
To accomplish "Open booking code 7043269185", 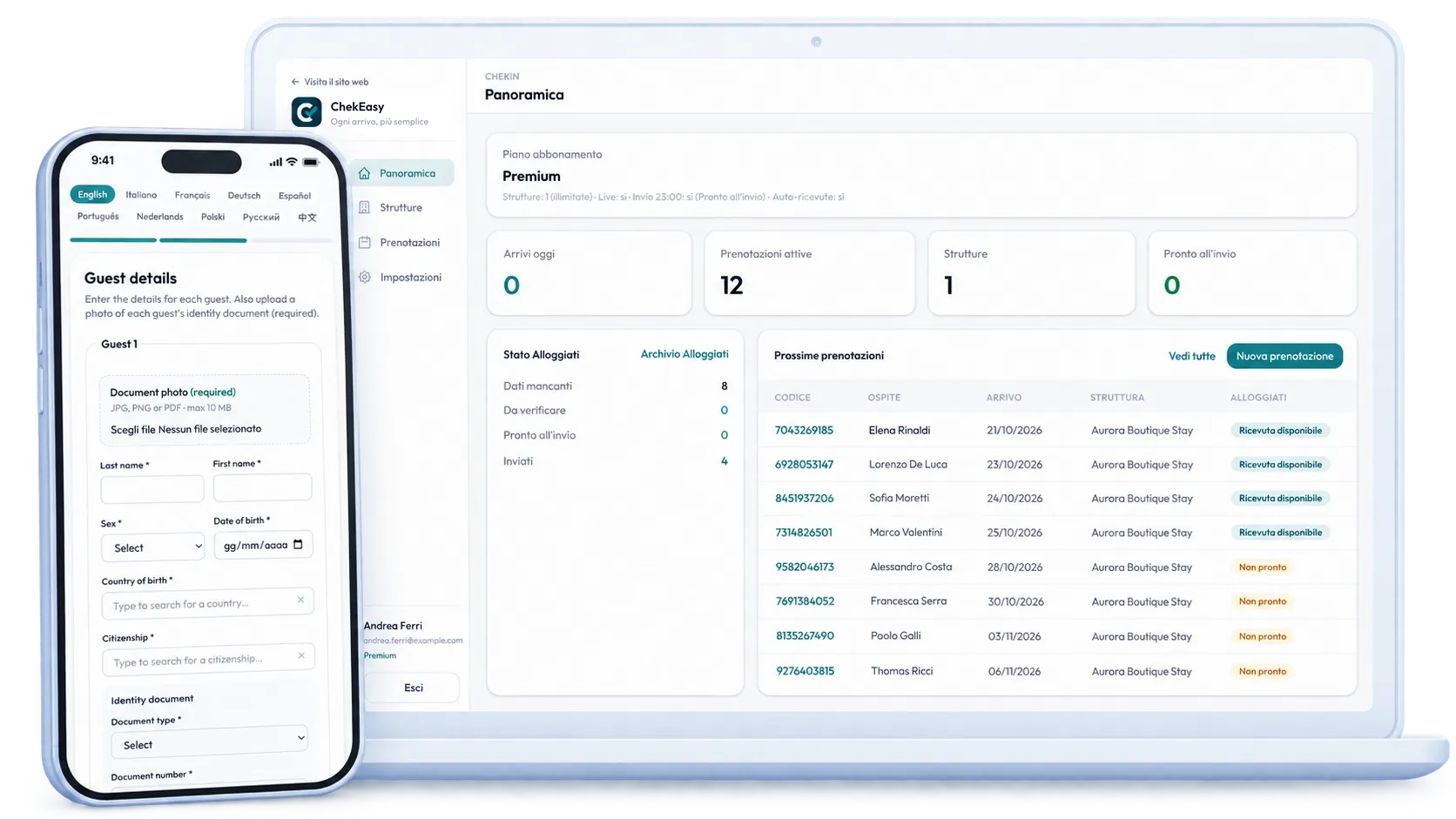I will pyautogui.click(x=804, y=430).
